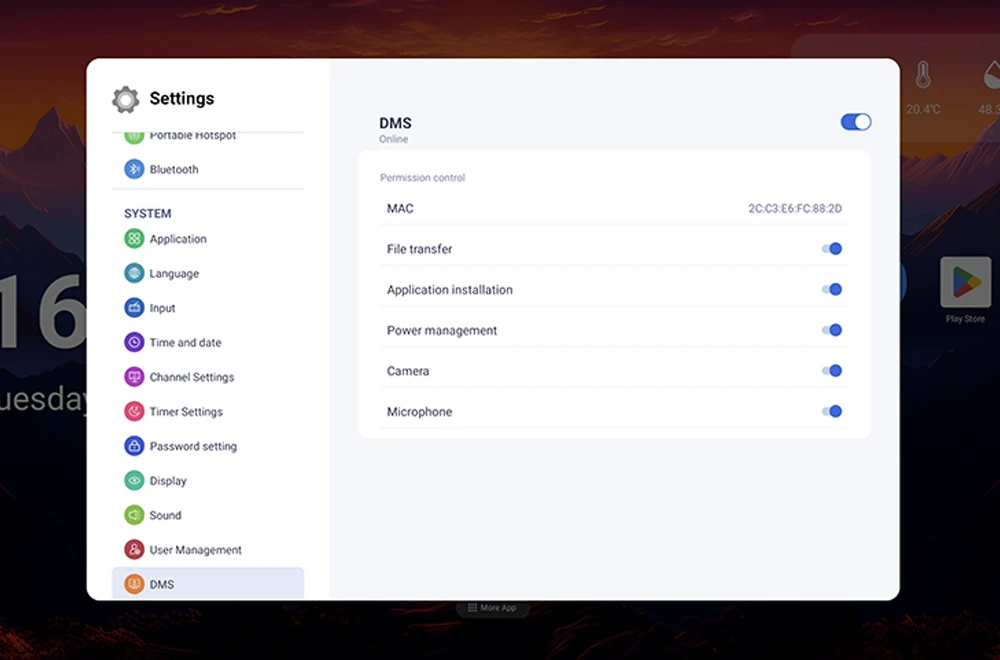Select the Display eye icon
The height and width of the screenshot is (660, 1000).
(x=134, y=480)
